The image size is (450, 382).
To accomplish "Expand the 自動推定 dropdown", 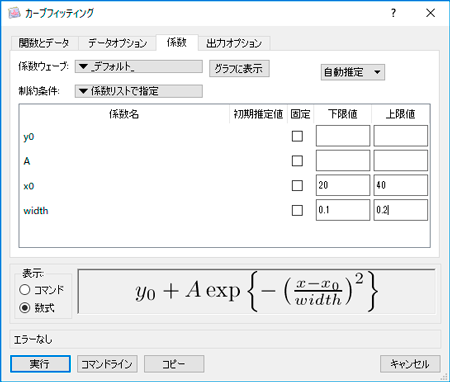I will 353,72.
